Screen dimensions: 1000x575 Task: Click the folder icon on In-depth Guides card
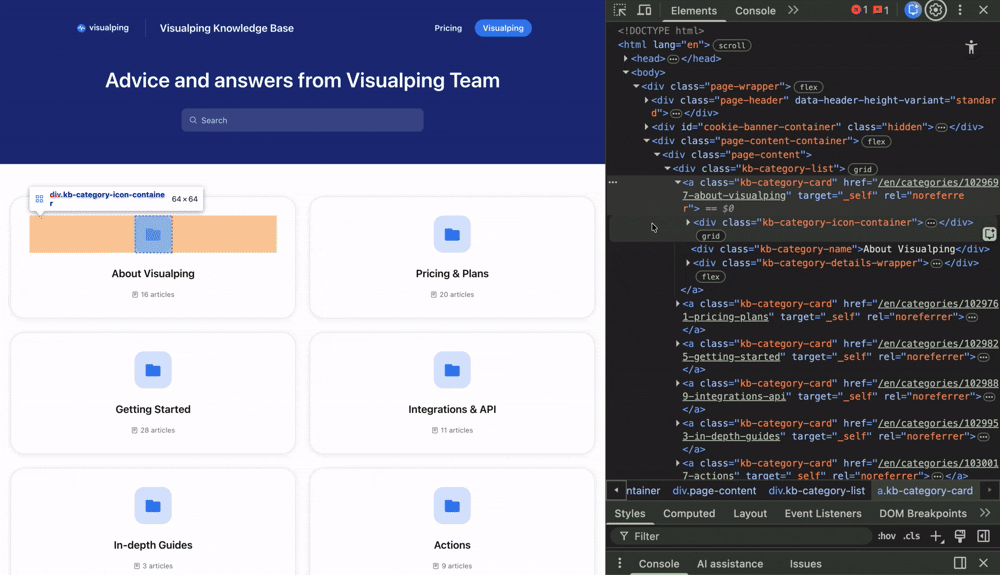pos(153,506)
